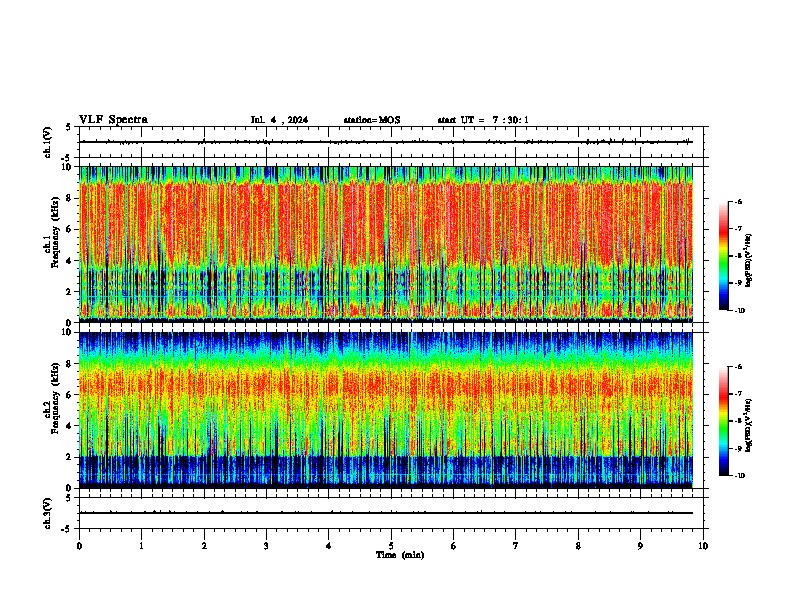Click the "4" kHz tick of ch.2 spectrogram
The width and height of the screenshot is (792, 612).
pyautogui.click(x=70, y=427)
